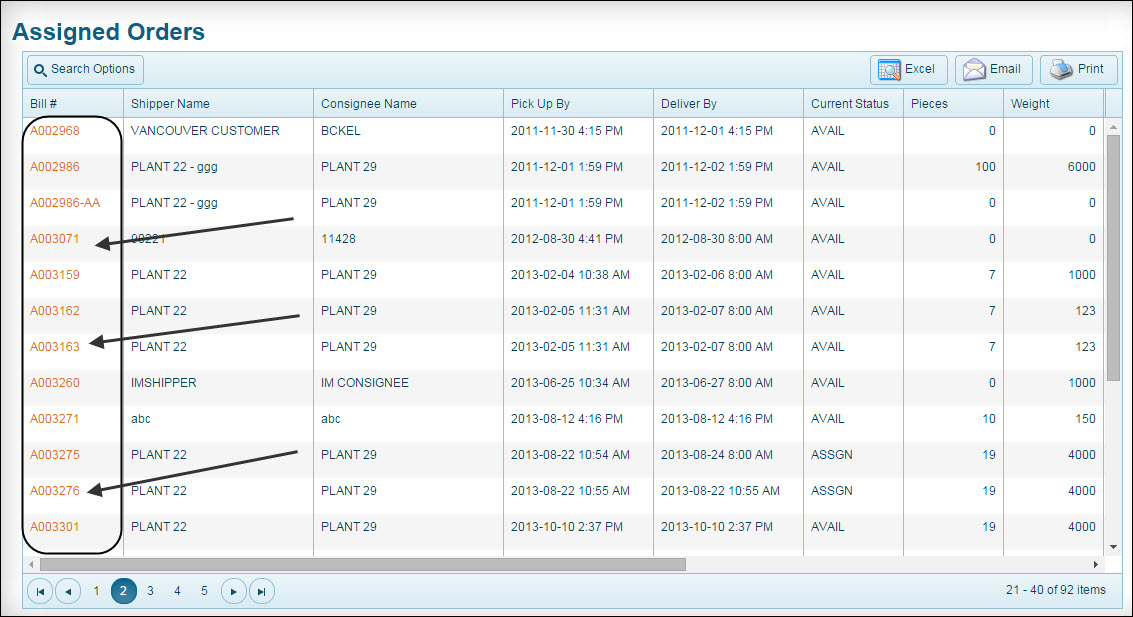Open page 1 of orders
The width and height of the screenshot is (1133, 617).
click(x=96, y=591)
